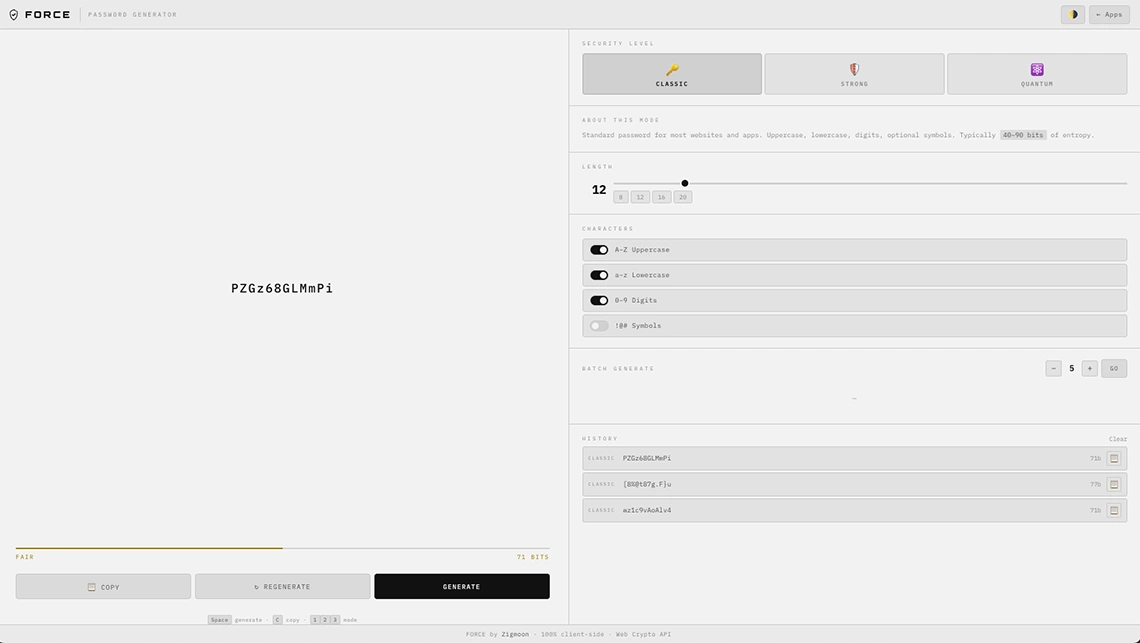
Task: Increase batch count with plus button
Action: tap(1089, 369)
